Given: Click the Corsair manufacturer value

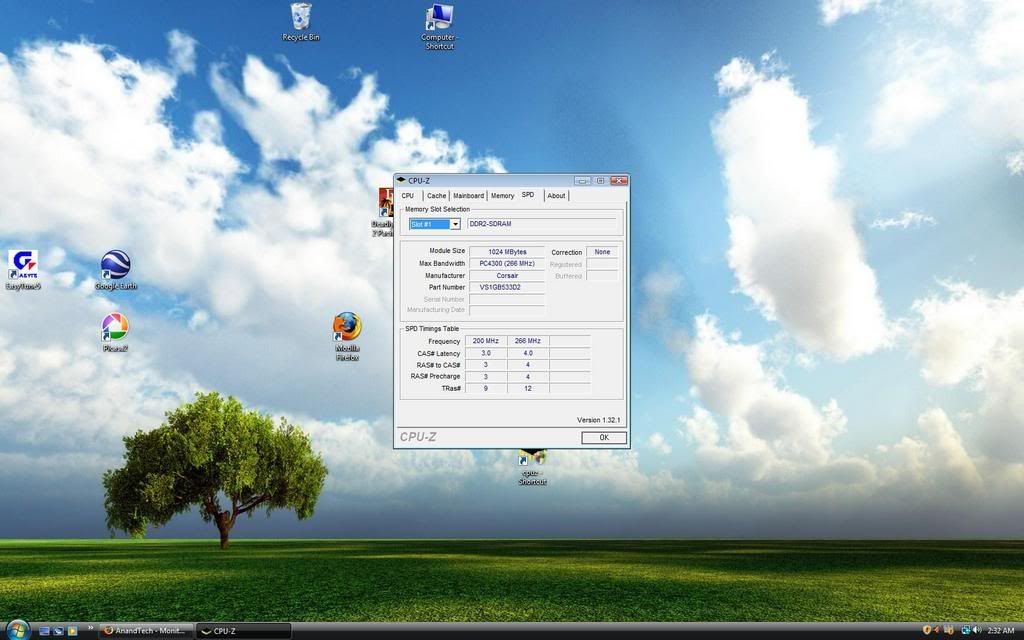Looking at the screenshot, I should pos(507,276).
